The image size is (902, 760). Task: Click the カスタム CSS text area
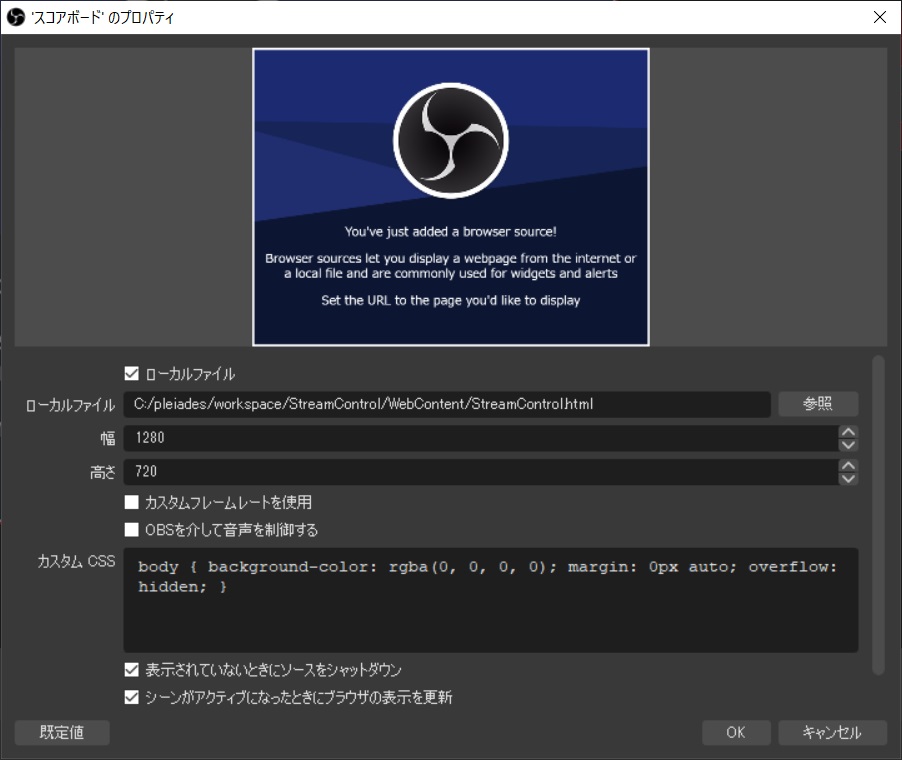coord(491,599)
